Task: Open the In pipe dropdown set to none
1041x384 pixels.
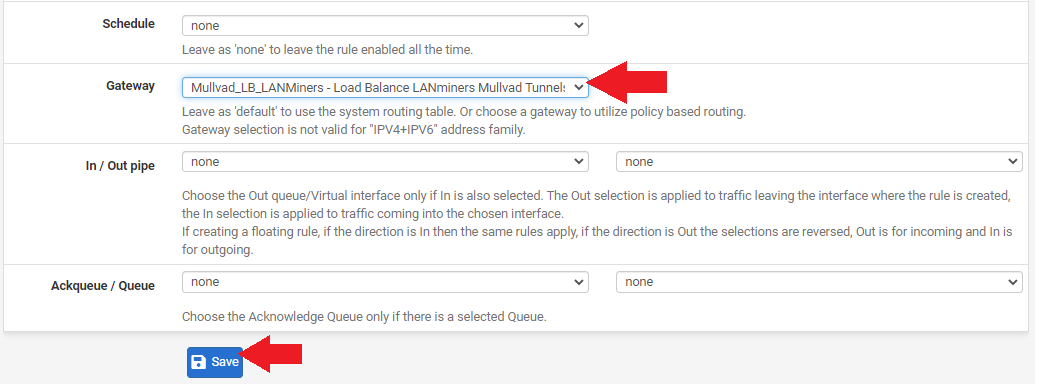Action: point(385,161)
